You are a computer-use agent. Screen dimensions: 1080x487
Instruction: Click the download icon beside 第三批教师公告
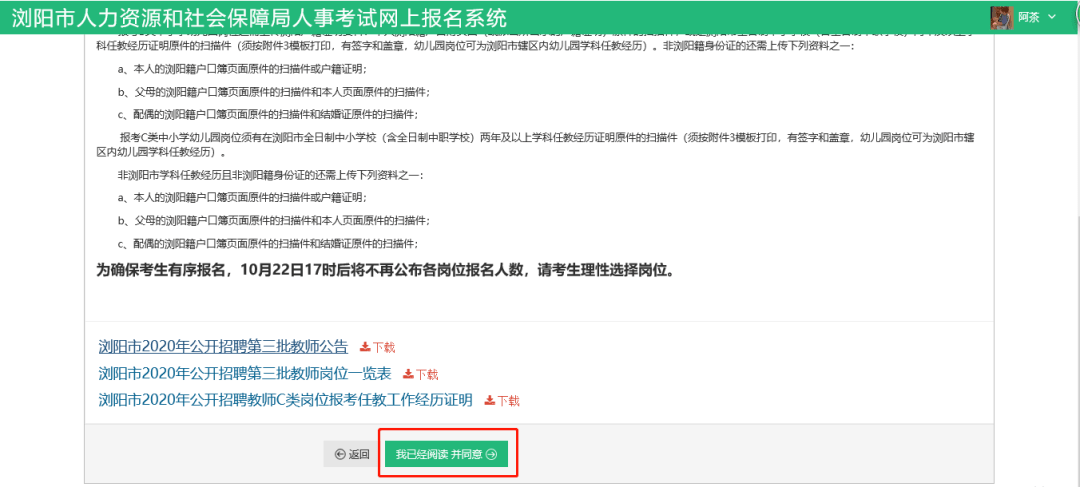coord(365,348)
